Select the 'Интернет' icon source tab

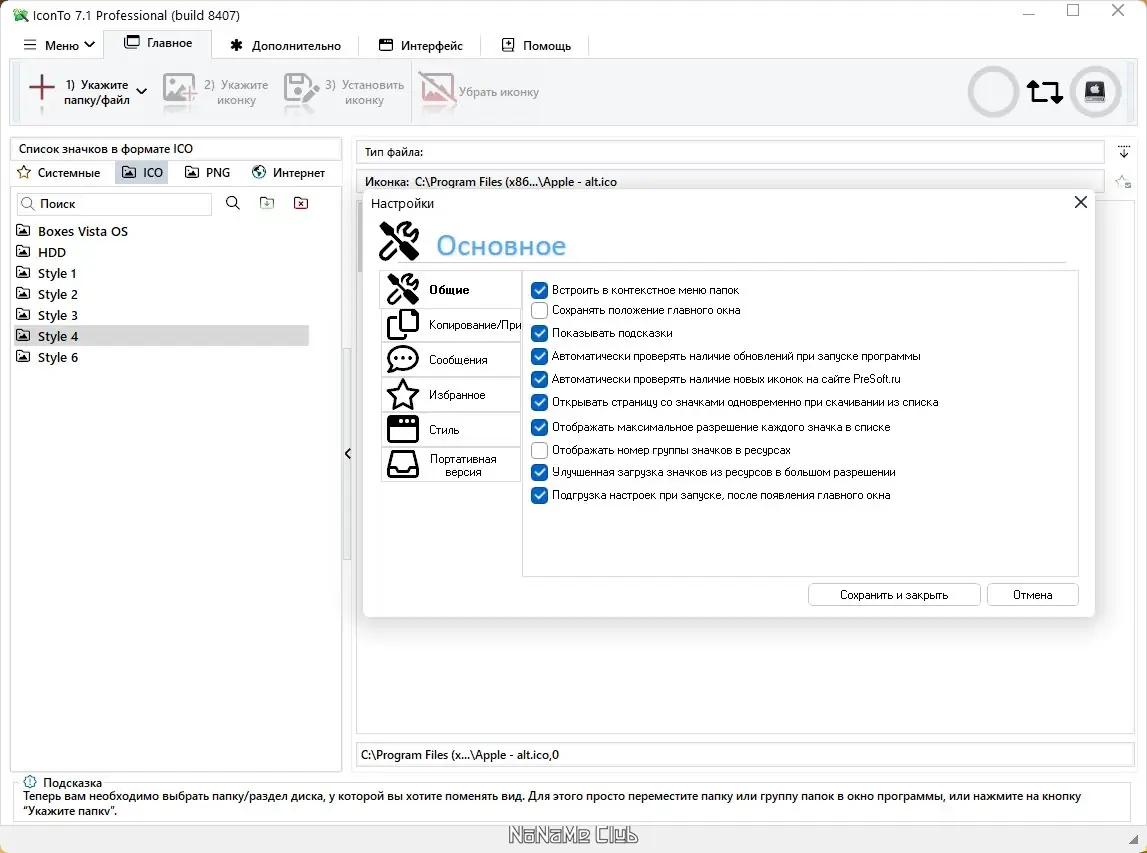coord(288,173)
